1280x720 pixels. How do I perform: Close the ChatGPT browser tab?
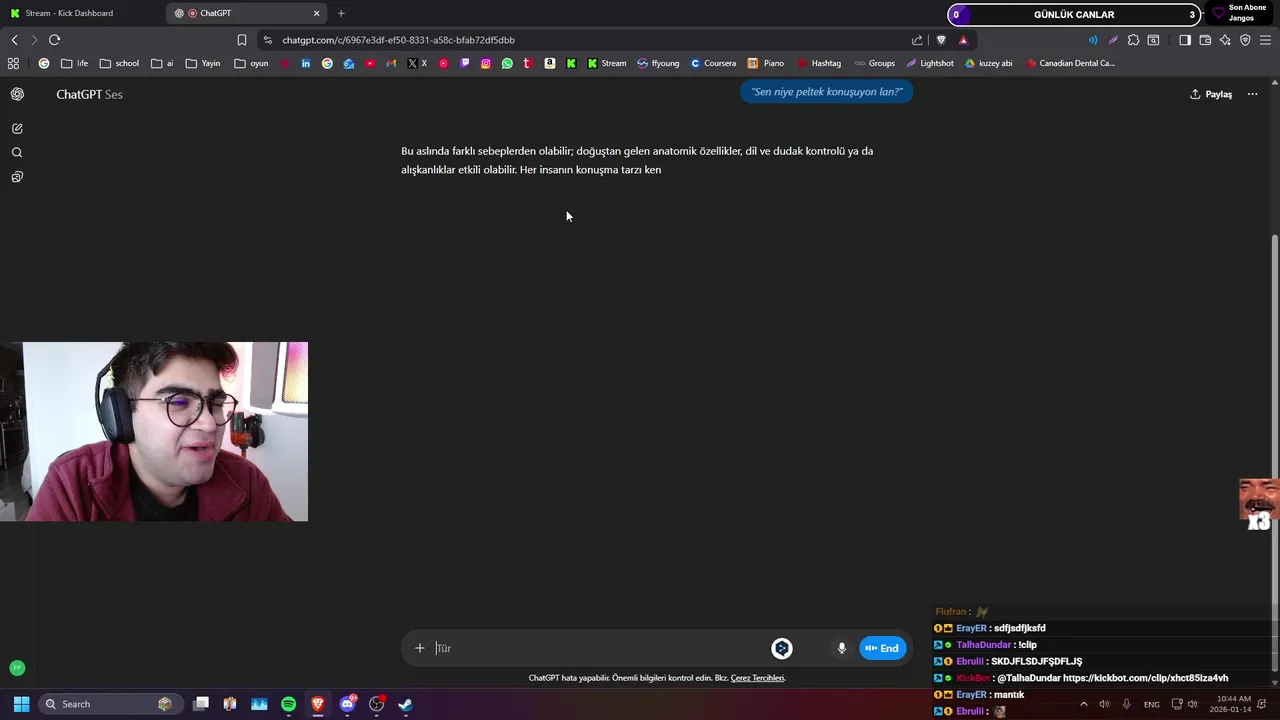[317, 13]
